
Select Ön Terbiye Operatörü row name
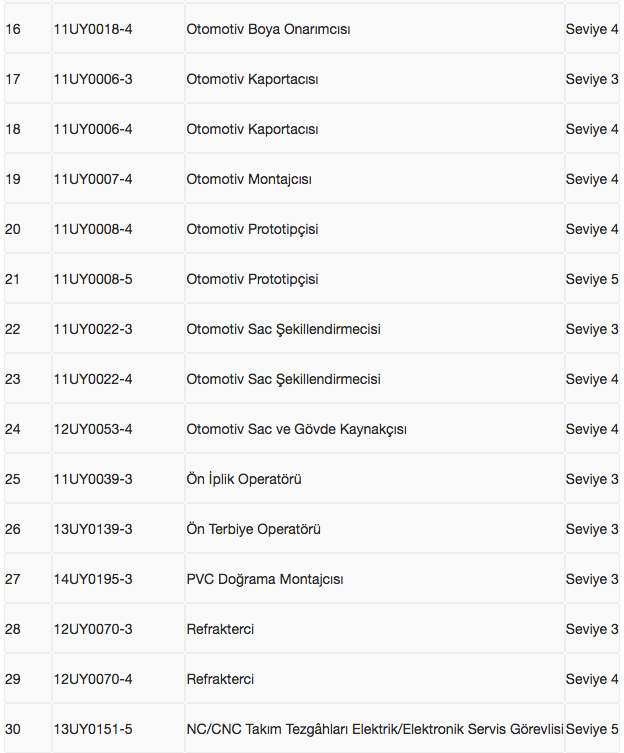[x=253, y=529]
